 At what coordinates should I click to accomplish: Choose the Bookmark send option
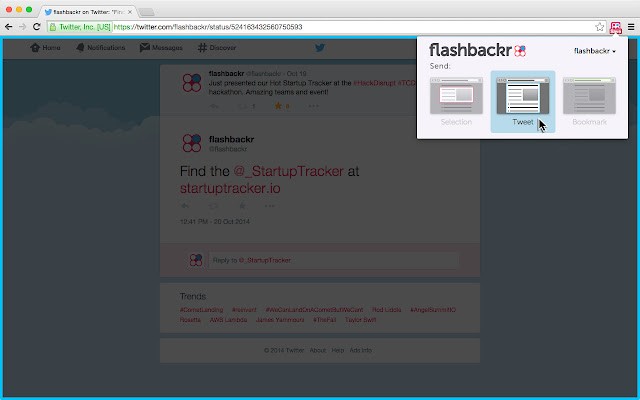pos(589,102)
